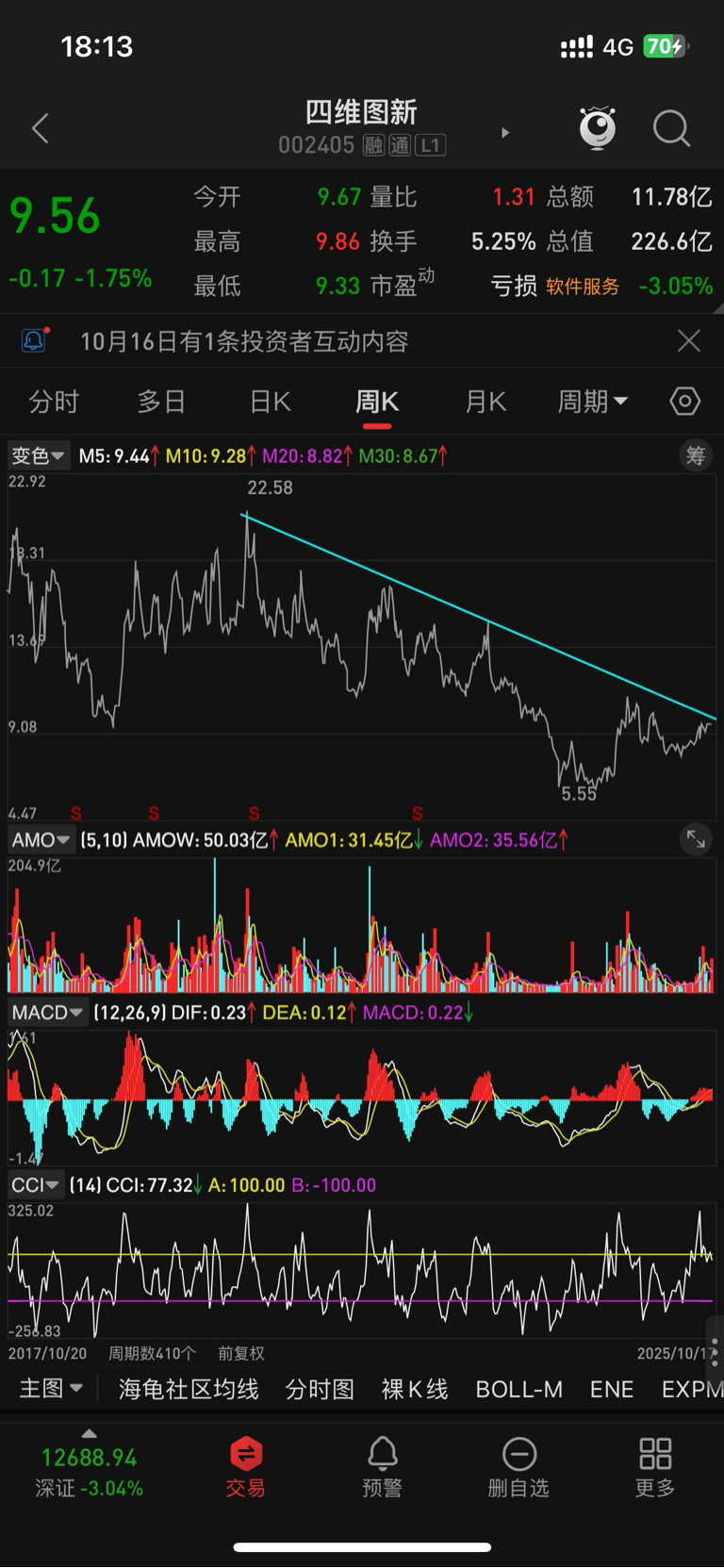The width and height of the screenshot is (724, 1568).
Task: Select 分时图 indicator option
Action: pyautogui.click(x=320, y=1389)
